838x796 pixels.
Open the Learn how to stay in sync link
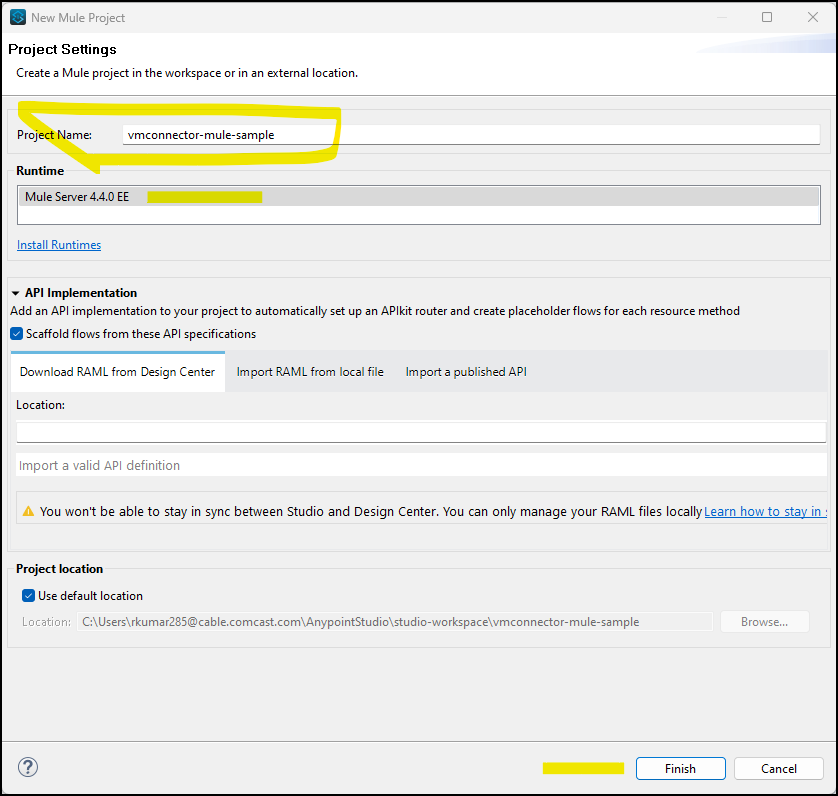coord(765,511)
